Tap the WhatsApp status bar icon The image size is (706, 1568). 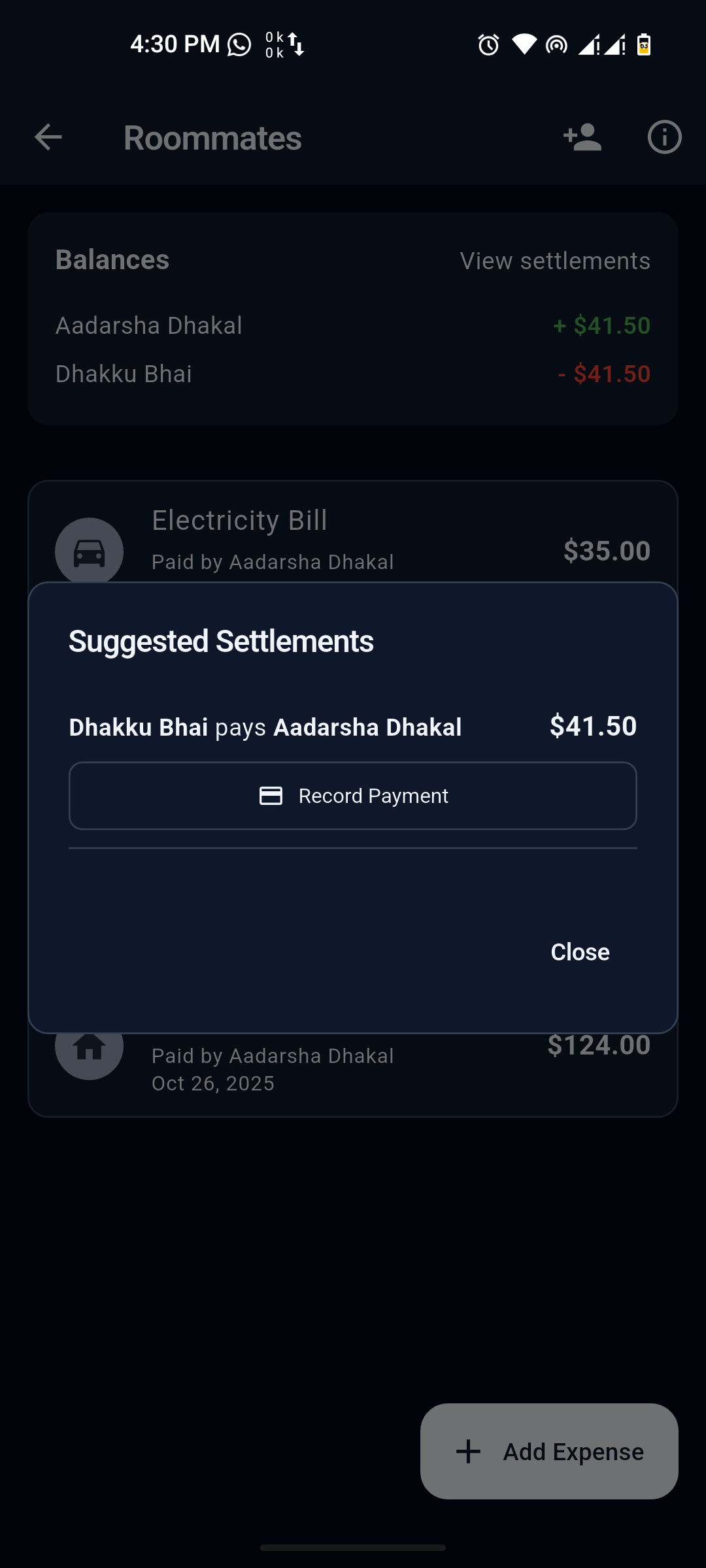tap(239, 44)
